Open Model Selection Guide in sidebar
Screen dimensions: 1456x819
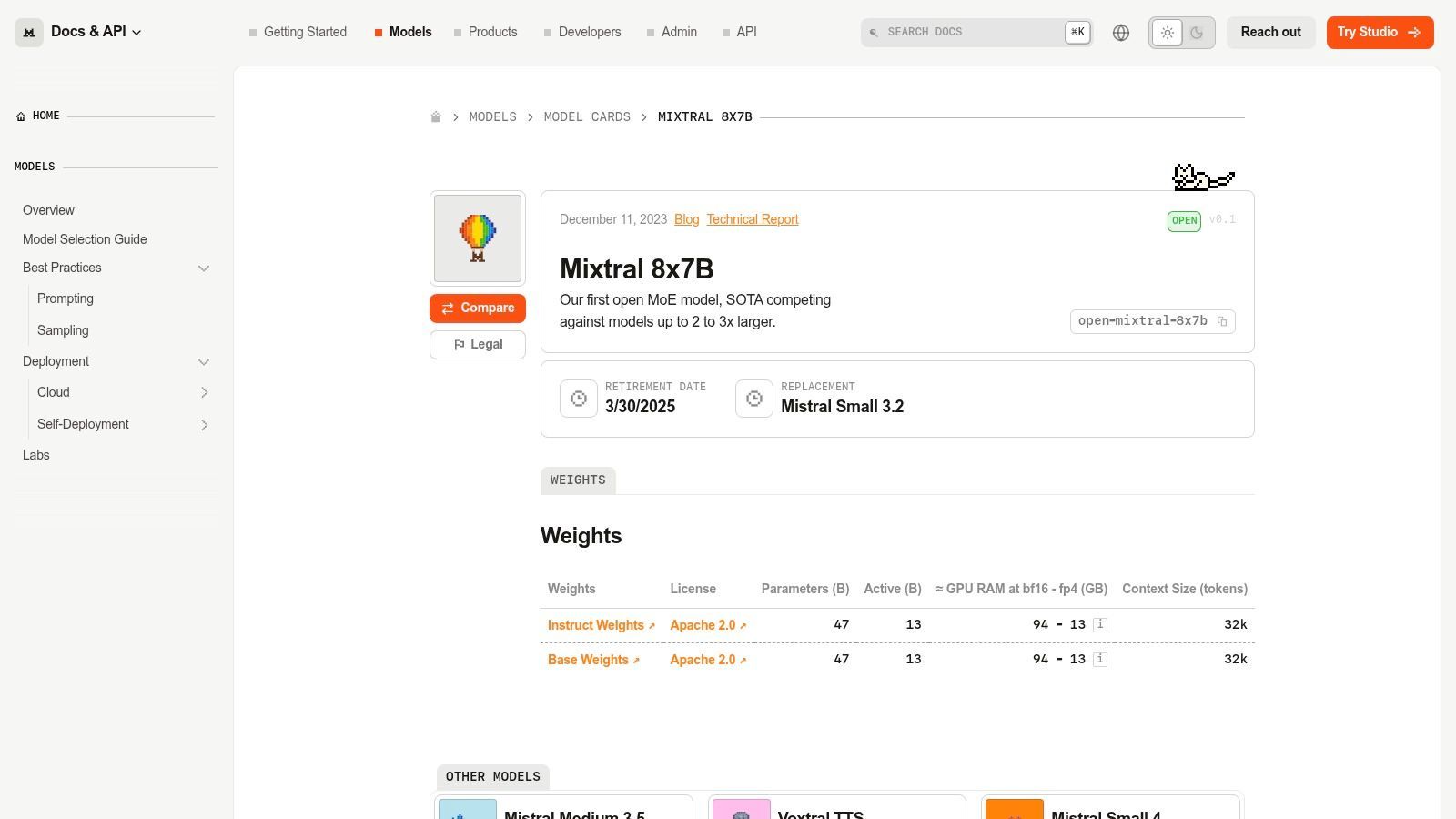coord(85,239)
